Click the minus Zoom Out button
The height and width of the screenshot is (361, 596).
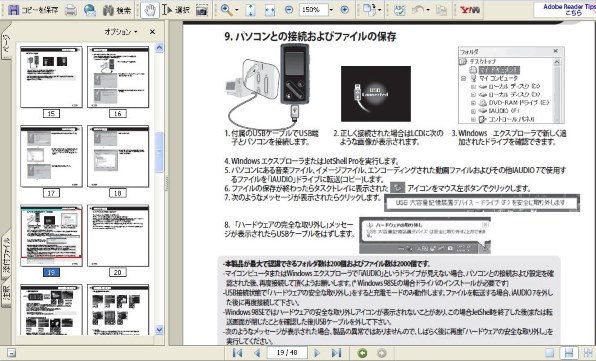pyautogui.click(x=289, y=10)
